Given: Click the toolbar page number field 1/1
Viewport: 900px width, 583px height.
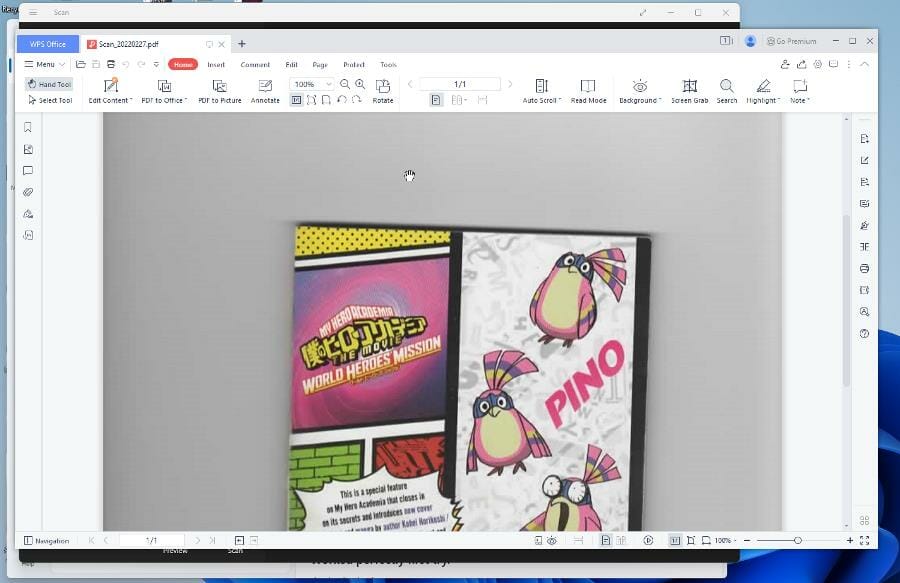Looking at the screenshot, I should click(460, 84).
